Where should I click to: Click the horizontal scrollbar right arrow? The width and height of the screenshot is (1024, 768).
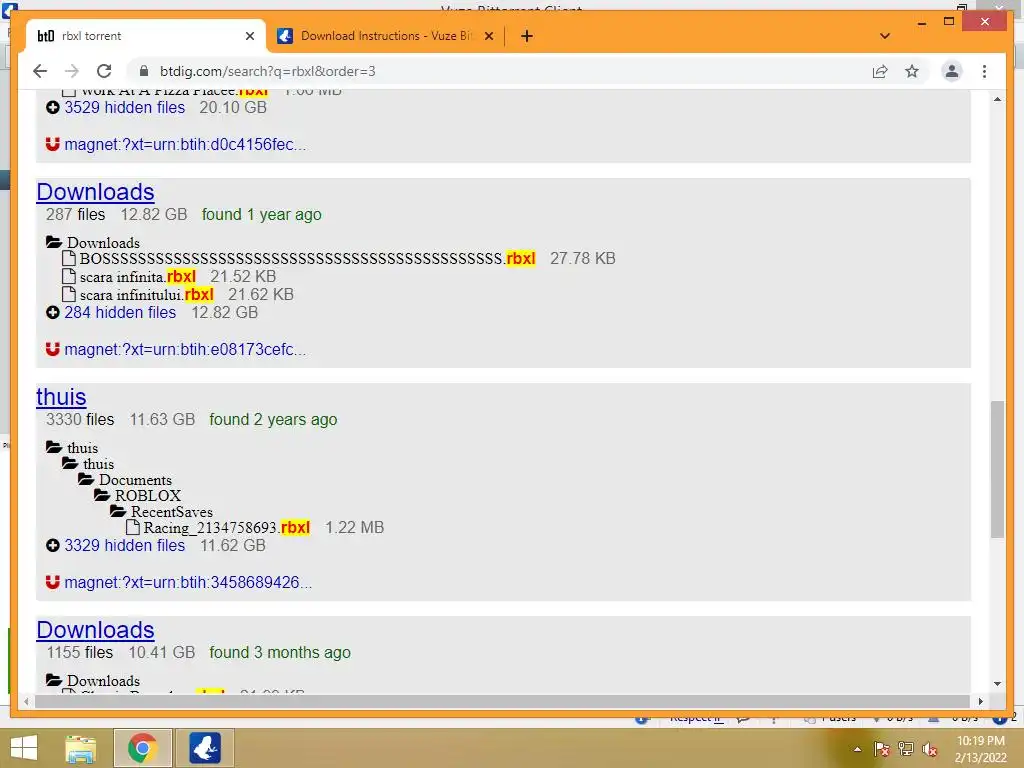(x=980, y=701)
